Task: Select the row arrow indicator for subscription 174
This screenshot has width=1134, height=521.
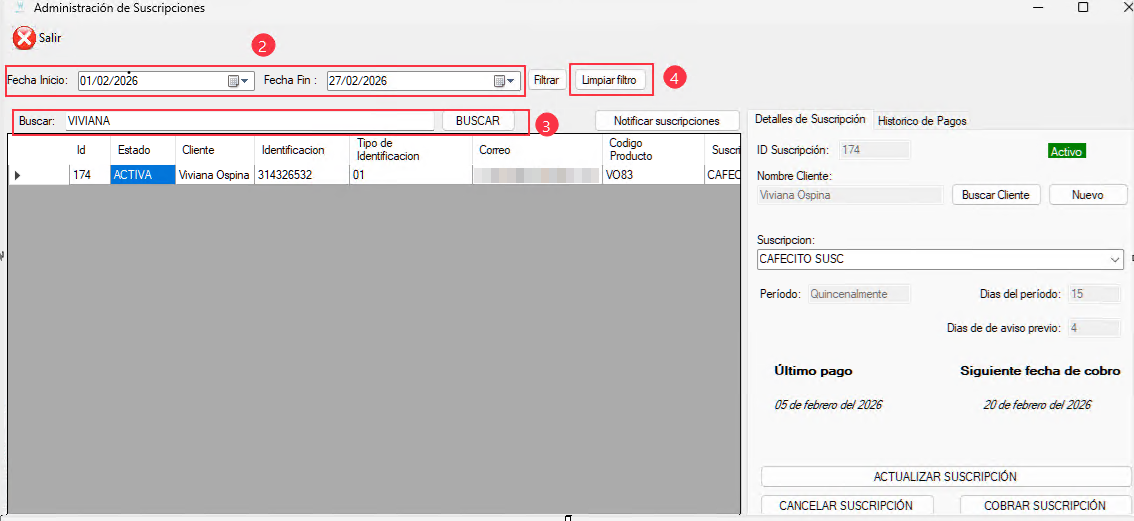Action: point(17,175)
